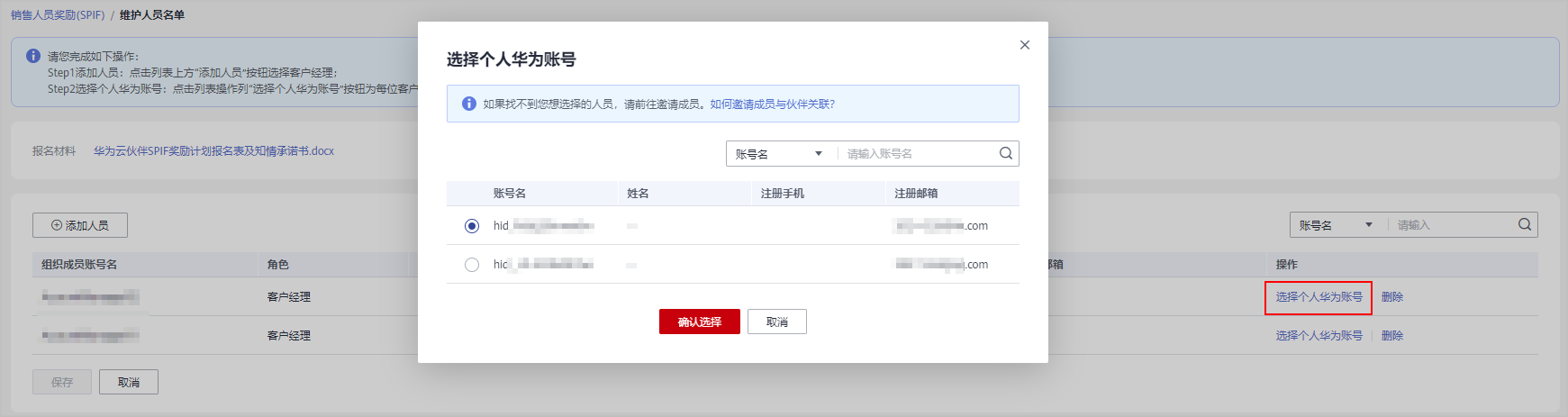
Task: Open the SPIF 报名表 docx file link
Action: click(x=213, y=151)
